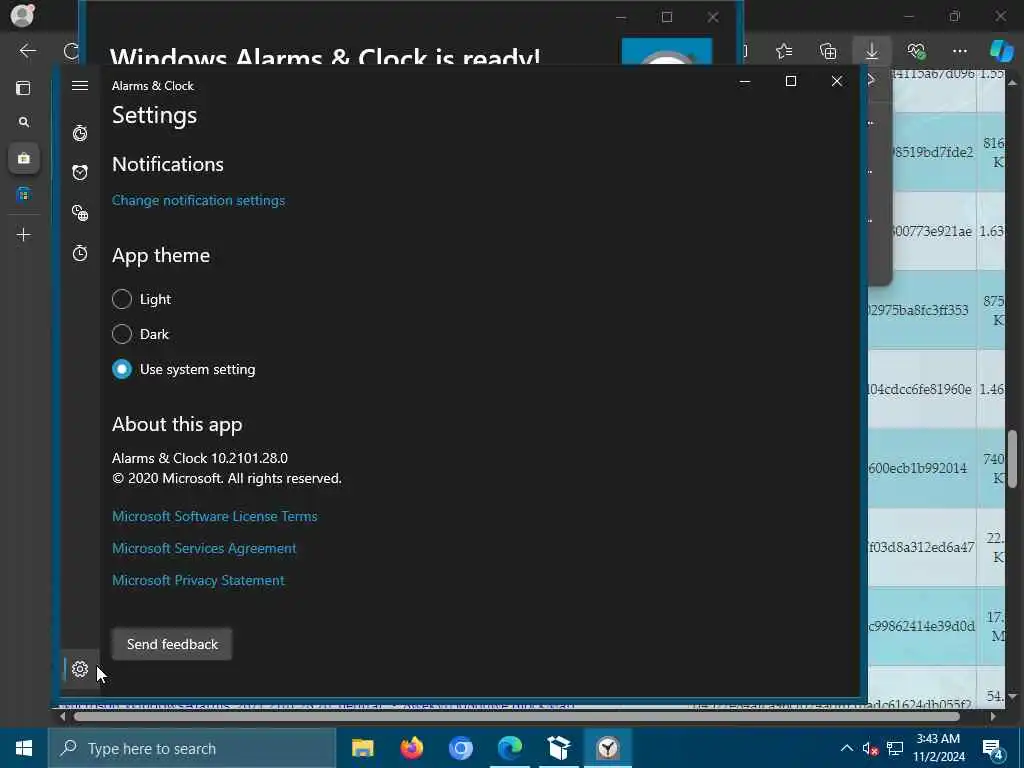Go back in Edge browser

tap(27, 51)
